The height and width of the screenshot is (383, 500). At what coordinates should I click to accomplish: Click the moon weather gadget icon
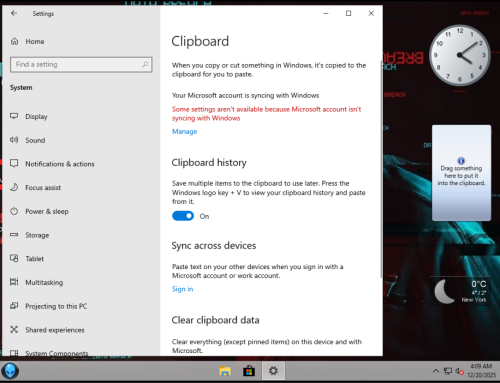[445, 291]
